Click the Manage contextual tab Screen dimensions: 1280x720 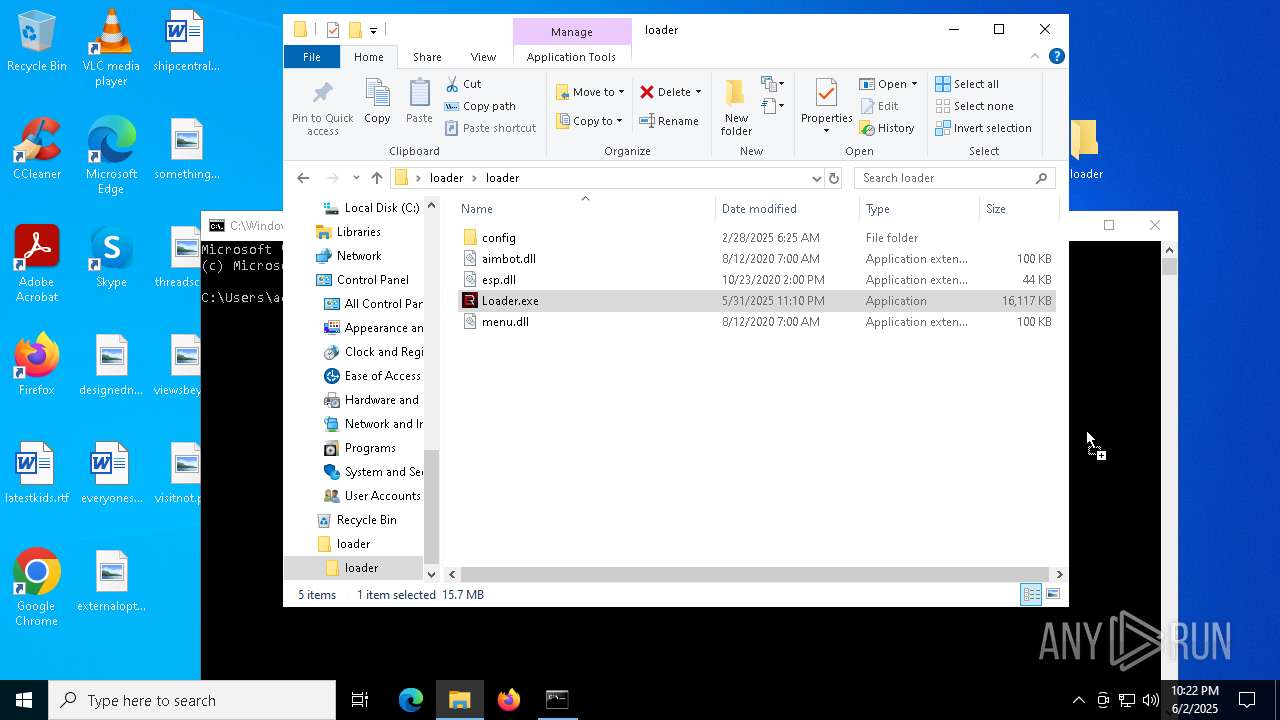572,32
